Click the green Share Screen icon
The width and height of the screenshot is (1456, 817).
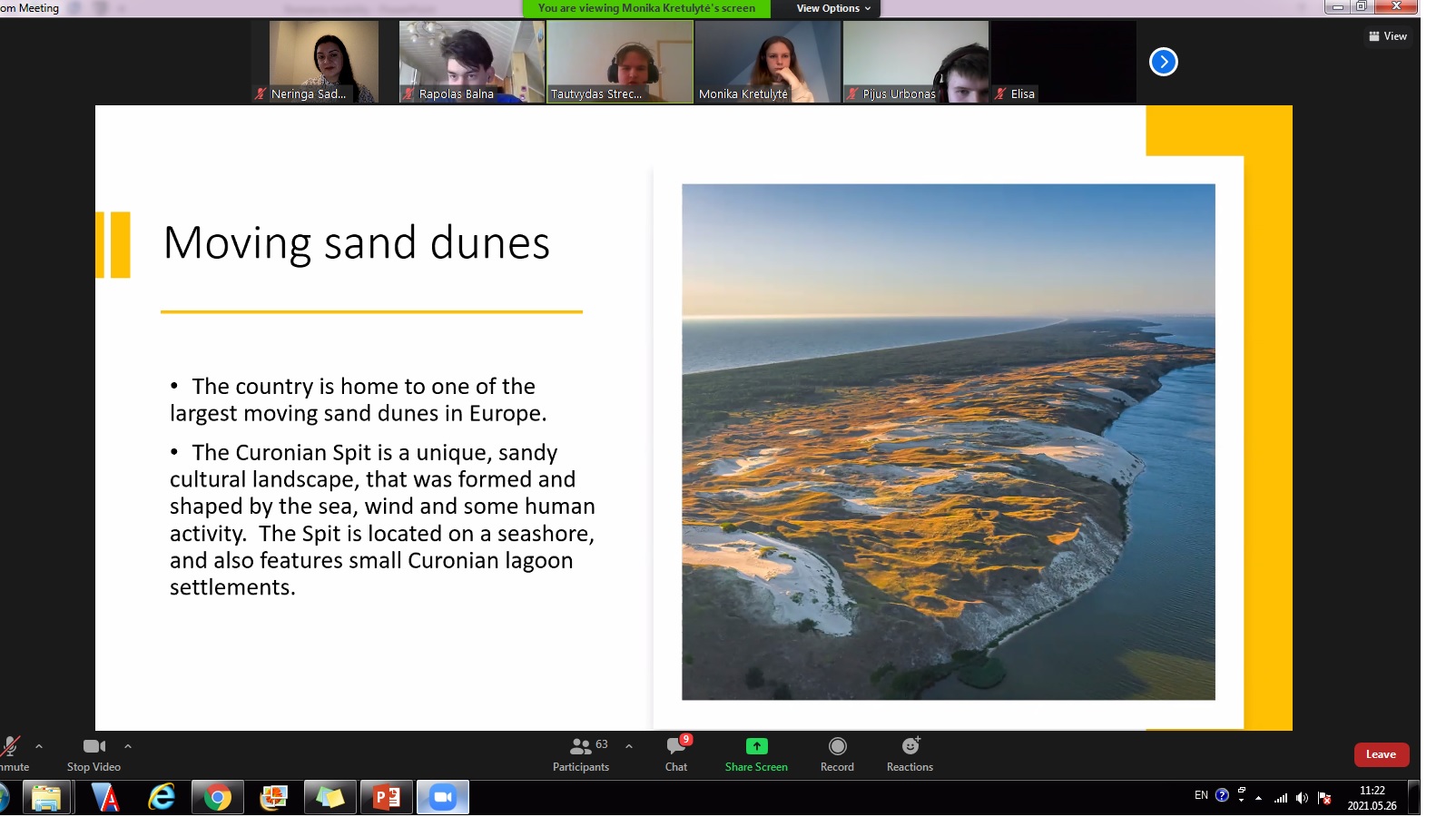click(x=756, y=746)
